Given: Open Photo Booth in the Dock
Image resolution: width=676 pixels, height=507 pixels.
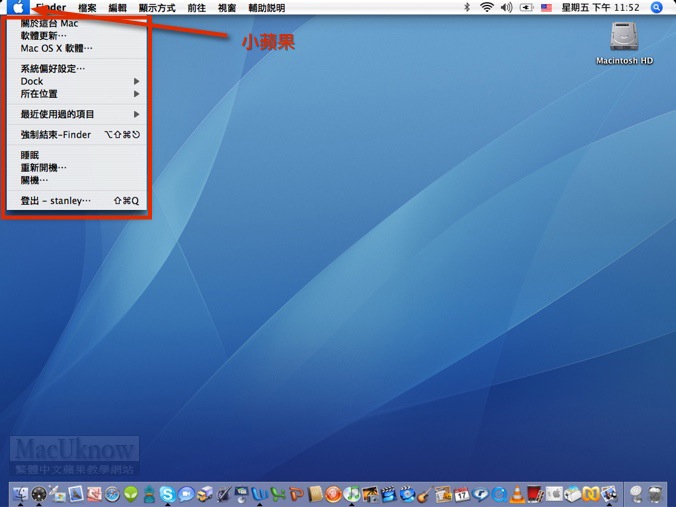Looking at the screenshot, I should (536, 494).
